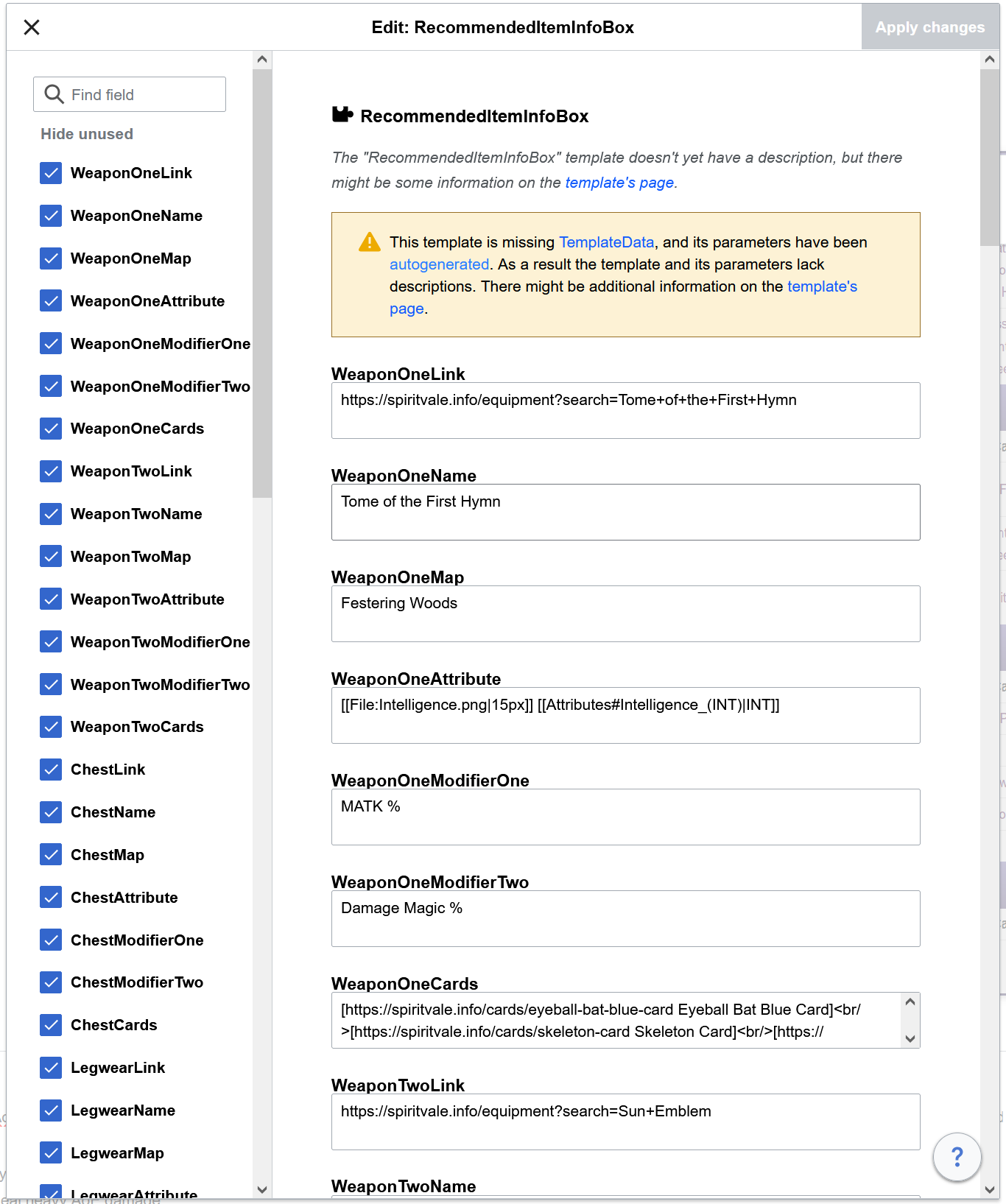Click the MATK % modifier field

coord(626,817)
